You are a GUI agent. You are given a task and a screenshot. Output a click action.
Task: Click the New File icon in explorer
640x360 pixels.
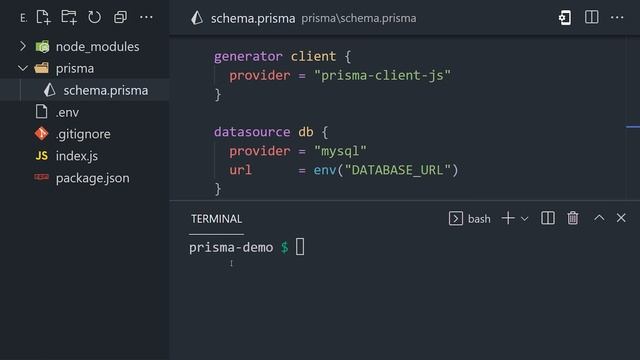pos(43,18)
